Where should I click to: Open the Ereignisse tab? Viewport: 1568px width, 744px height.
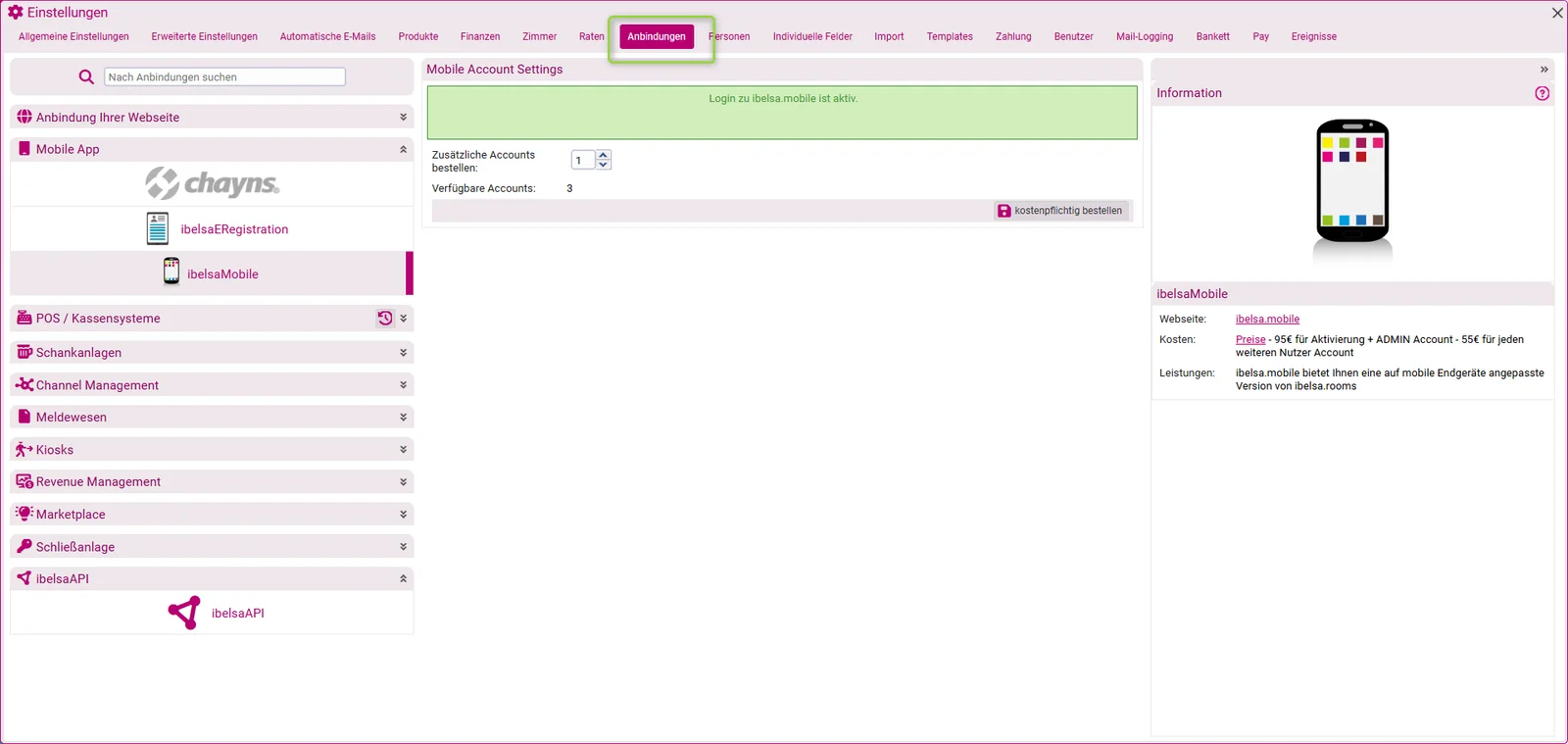point(1313,36)
